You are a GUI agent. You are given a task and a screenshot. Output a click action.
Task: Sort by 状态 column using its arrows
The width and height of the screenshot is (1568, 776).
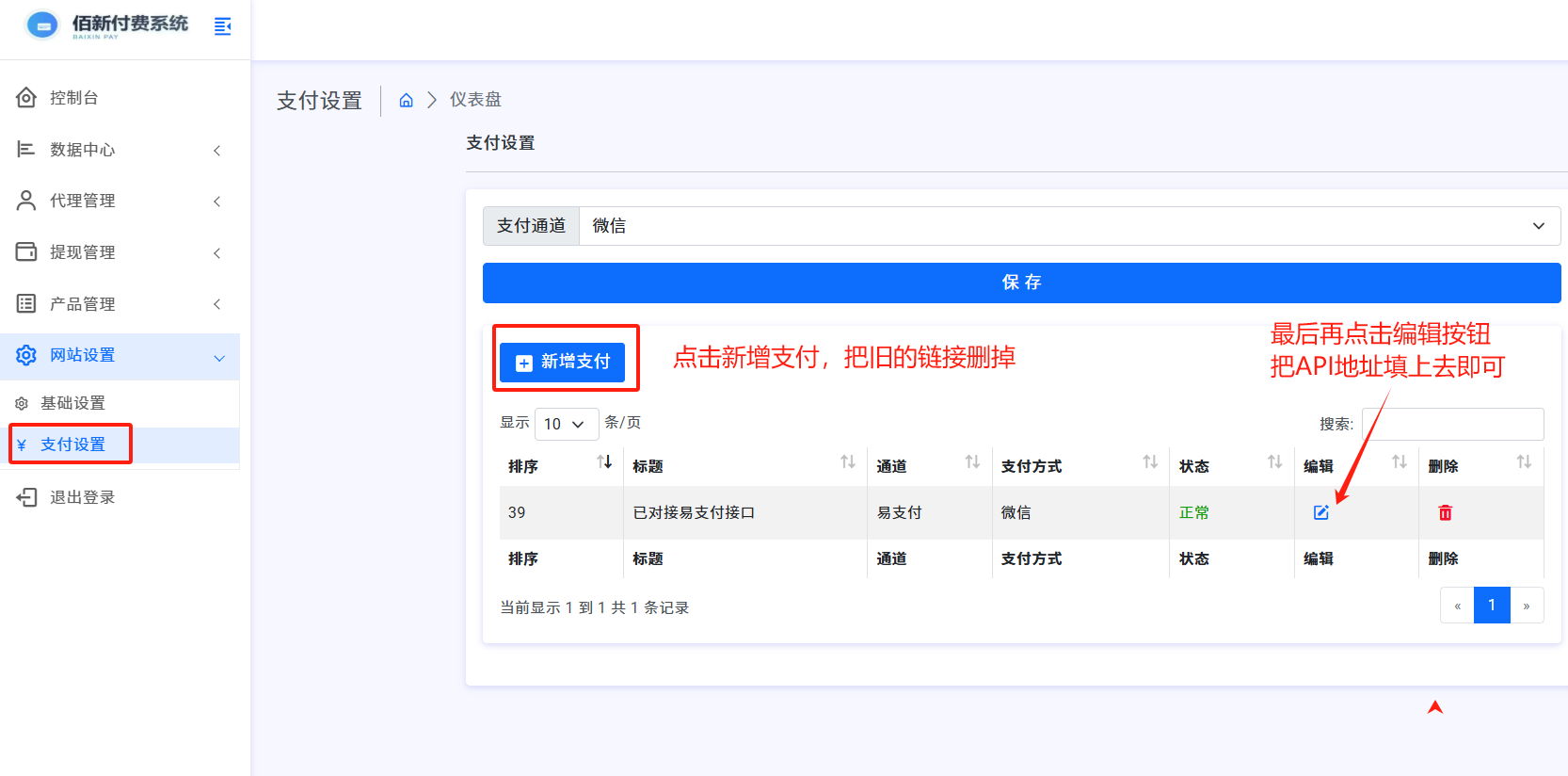(x=1274, y=462)
